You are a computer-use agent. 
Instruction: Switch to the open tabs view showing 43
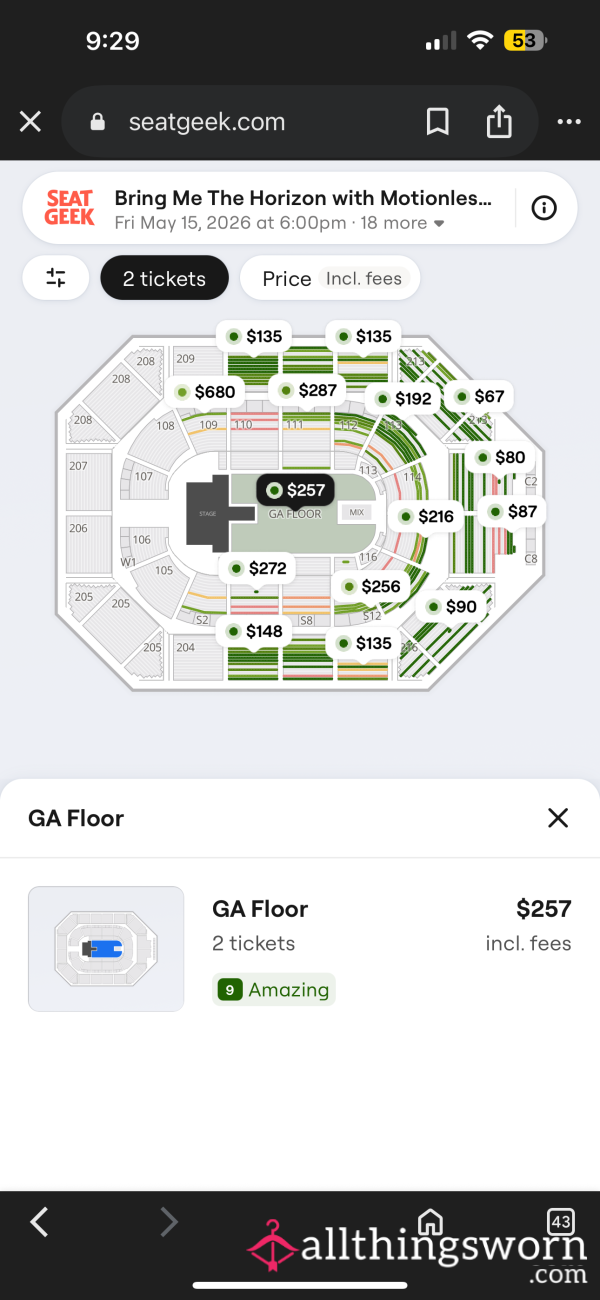562,1222
